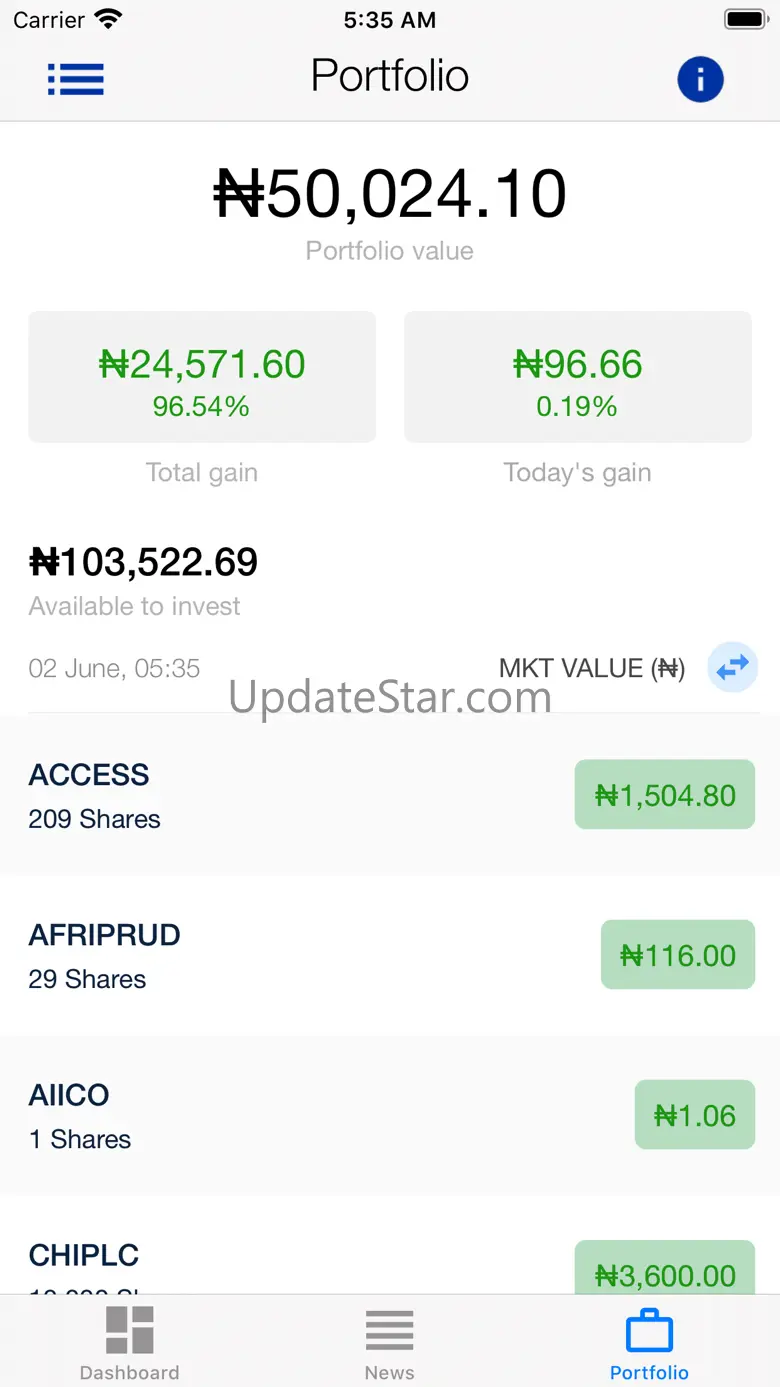
Task: Tap the ₦50,024.10 portfolio value
Action: (390, 194)
